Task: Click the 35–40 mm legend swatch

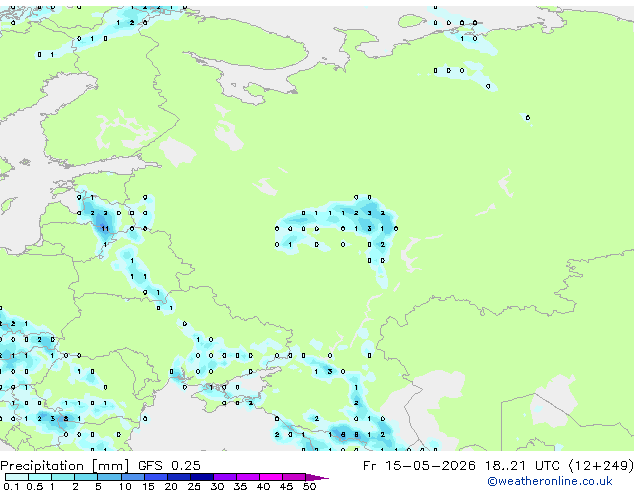Action: click(x=248, y=477)
